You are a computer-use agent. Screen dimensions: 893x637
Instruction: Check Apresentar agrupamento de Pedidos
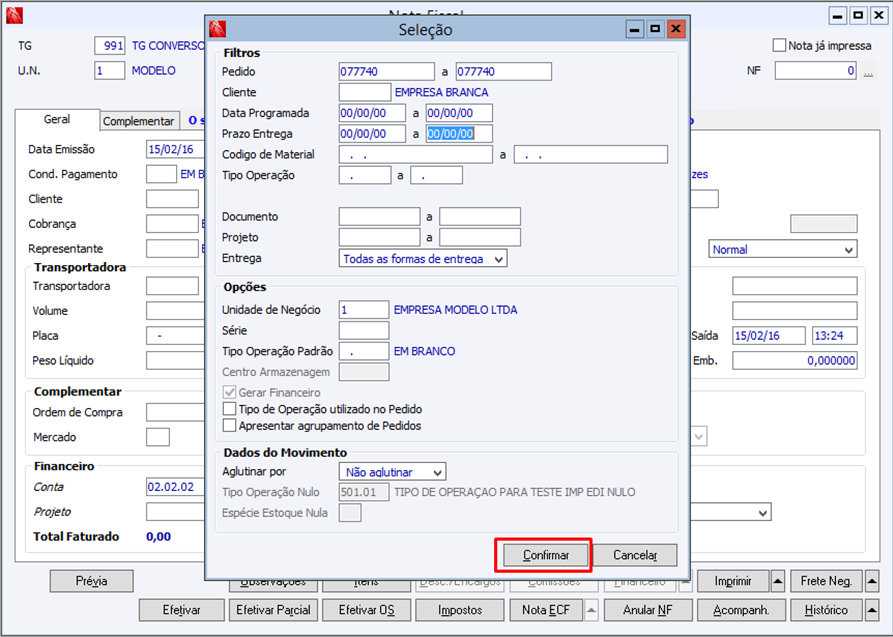click(229, 426)
